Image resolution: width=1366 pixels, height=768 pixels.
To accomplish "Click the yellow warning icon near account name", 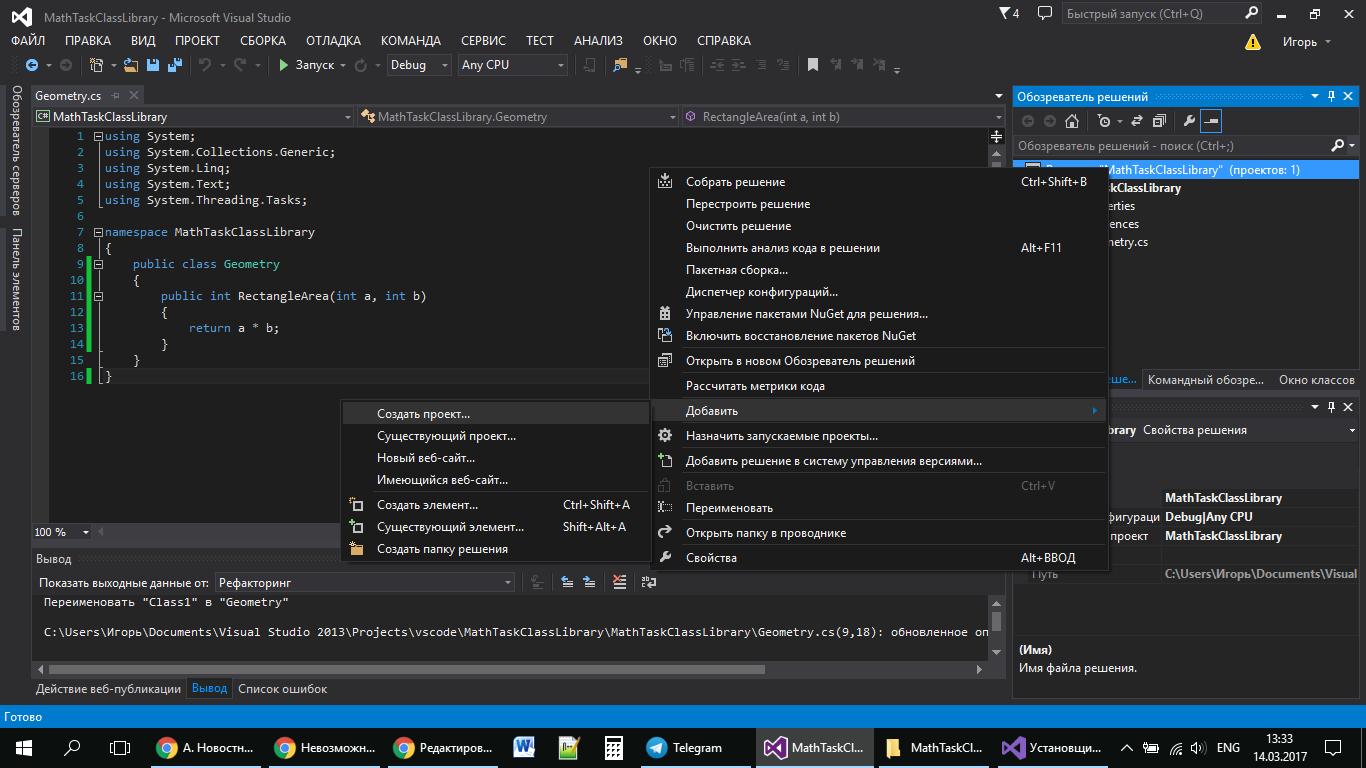I will pos(1253,42).
